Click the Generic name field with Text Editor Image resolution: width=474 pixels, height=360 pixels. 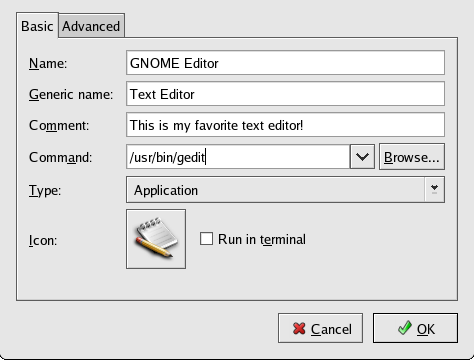coord(285,94)
